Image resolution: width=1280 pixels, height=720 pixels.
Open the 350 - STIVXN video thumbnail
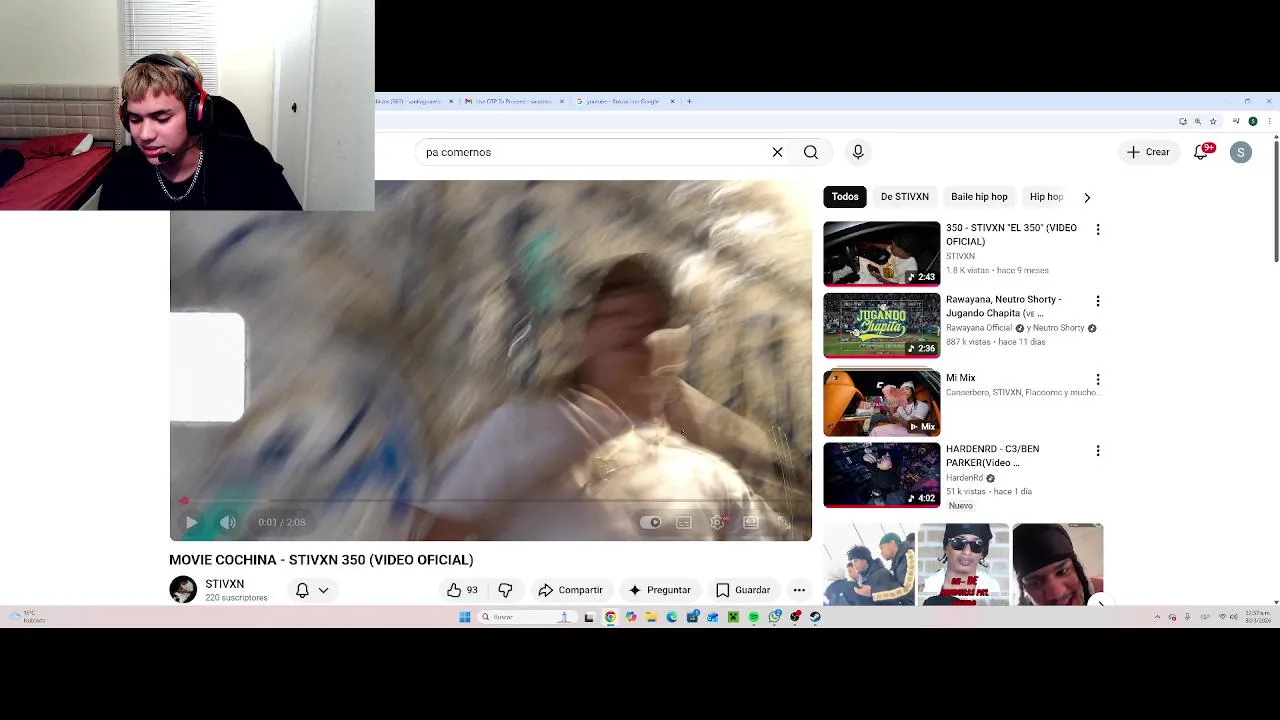click(882, 254)
